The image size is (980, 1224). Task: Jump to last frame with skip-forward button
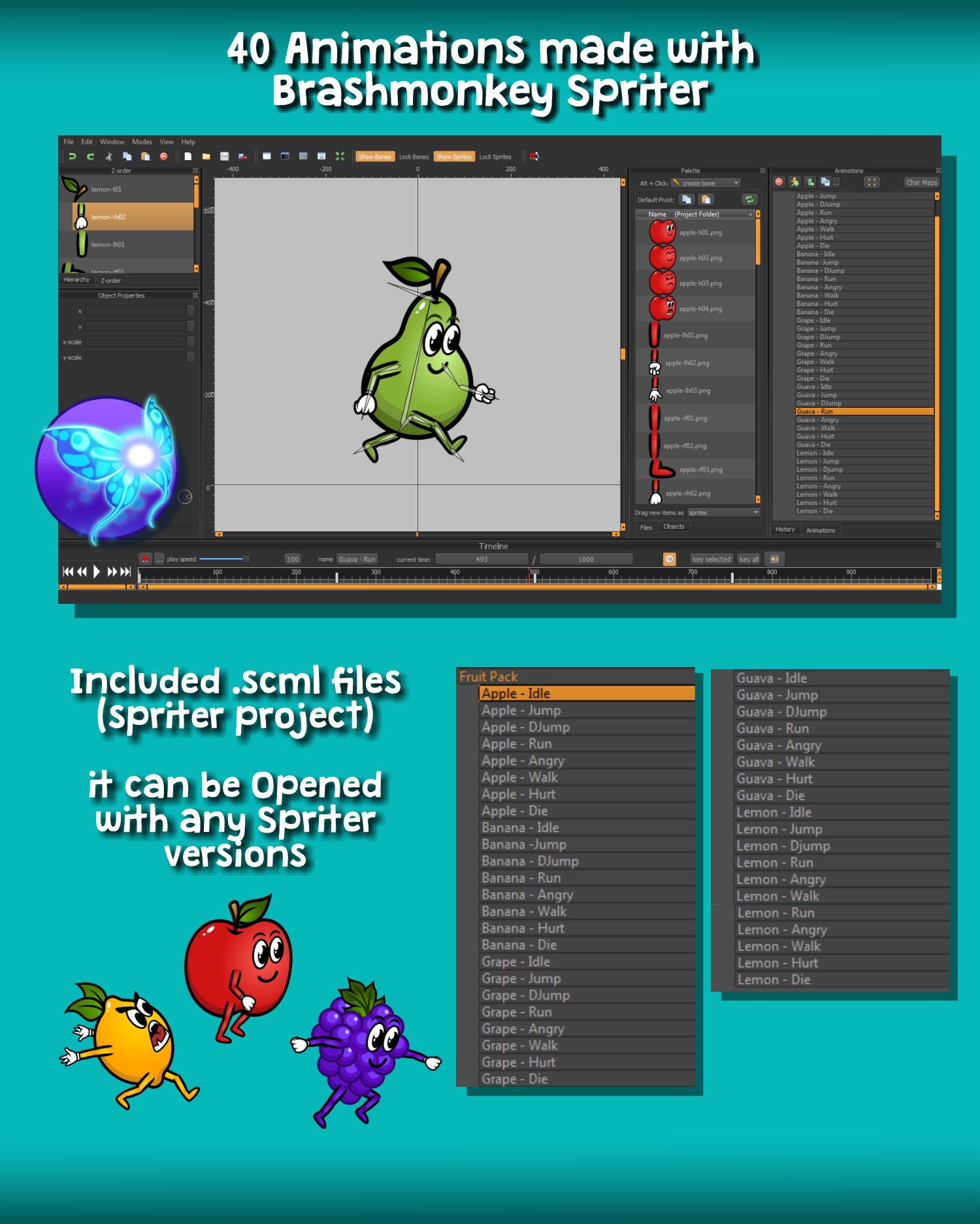(x=126, y=572)
